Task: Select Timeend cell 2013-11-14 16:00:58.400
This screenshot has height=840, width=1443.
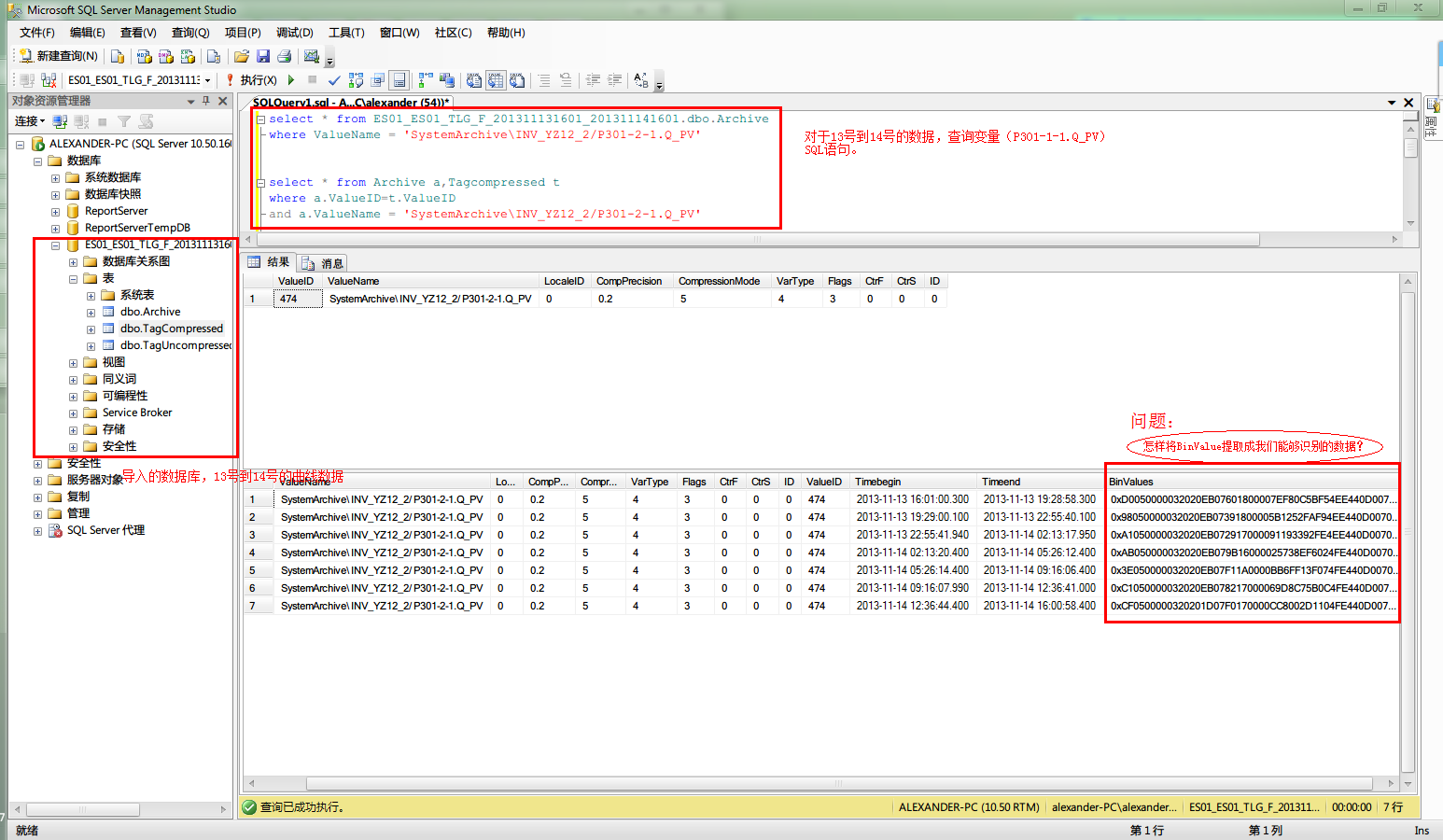Action: (x=1040, y=606)
